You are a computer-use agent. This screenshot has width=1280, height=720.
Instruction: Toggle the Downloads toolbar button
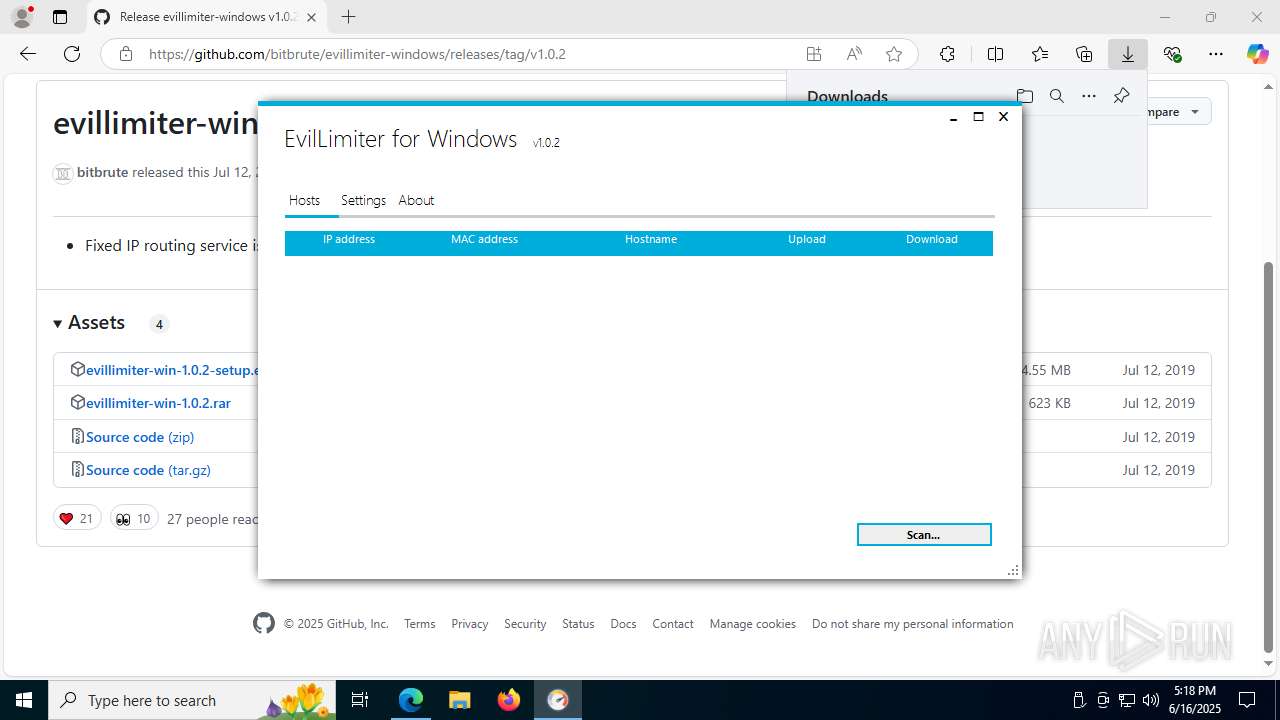[1128, 54]
